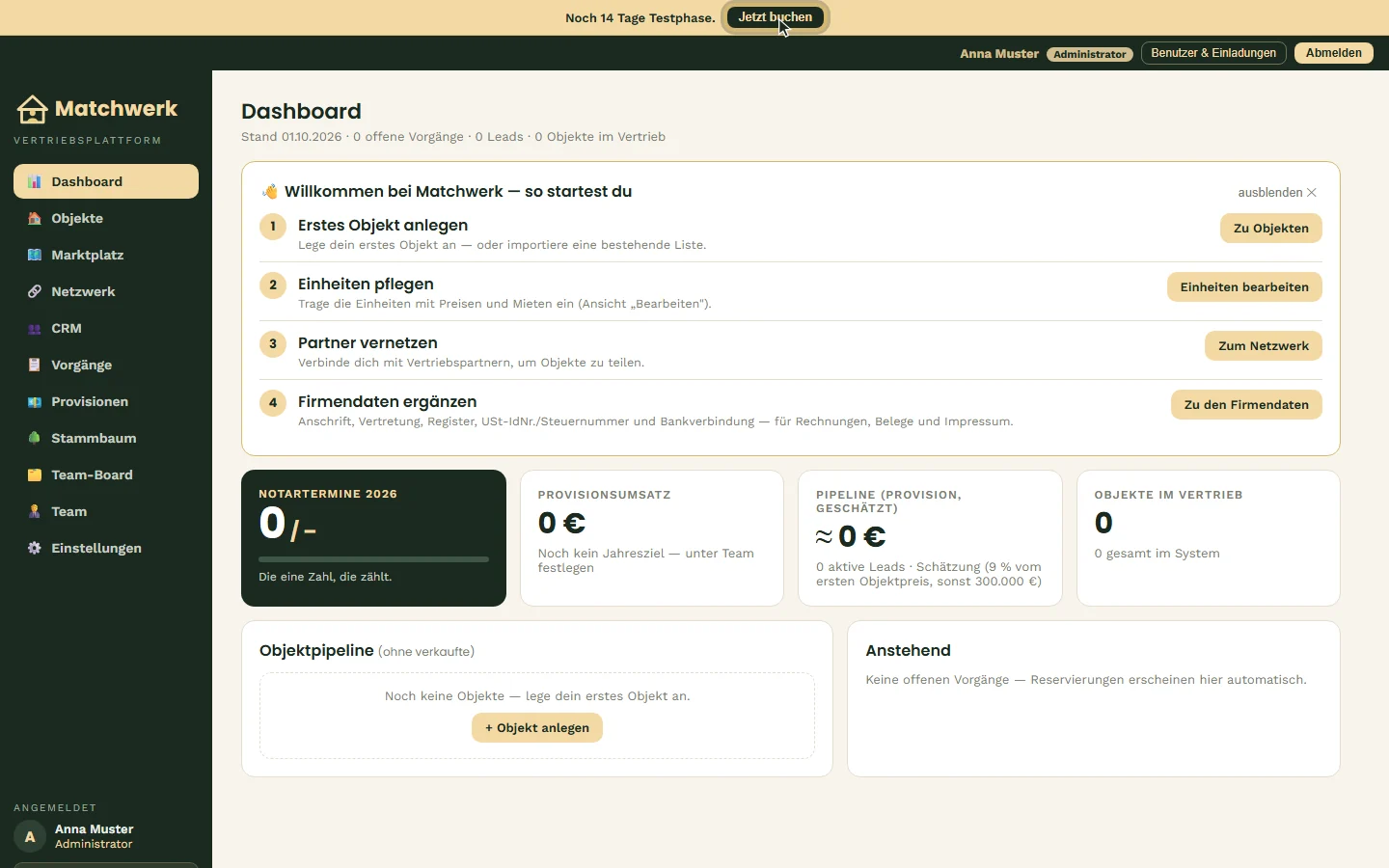
Task: Click step 1 circle Erstes Objekt anlegen
Action: 273,227
